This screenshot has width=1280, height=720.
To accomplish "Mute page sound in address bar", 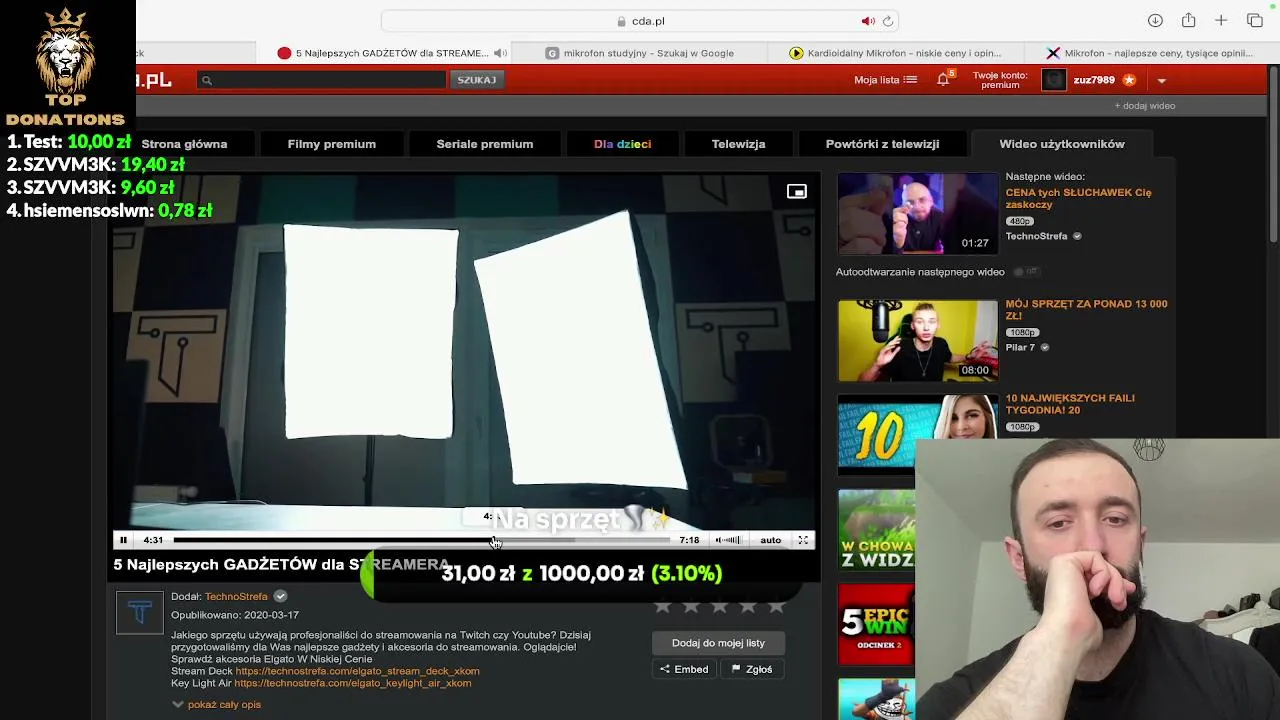I will coord(867,21).
